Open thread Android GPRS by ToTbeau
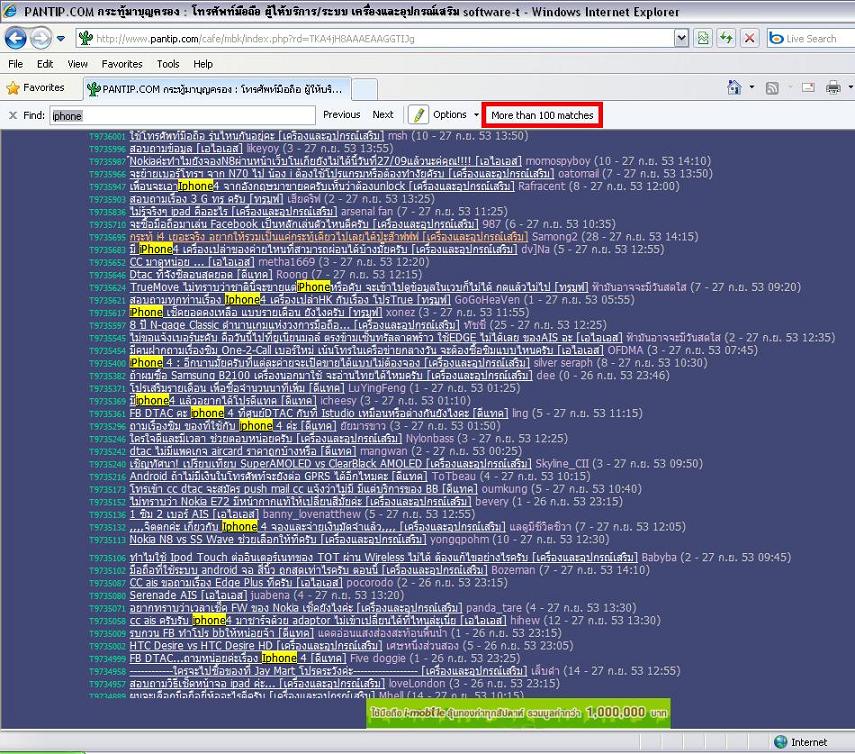Viewport: 855px width, 754px height. click(x=279, y=476)
